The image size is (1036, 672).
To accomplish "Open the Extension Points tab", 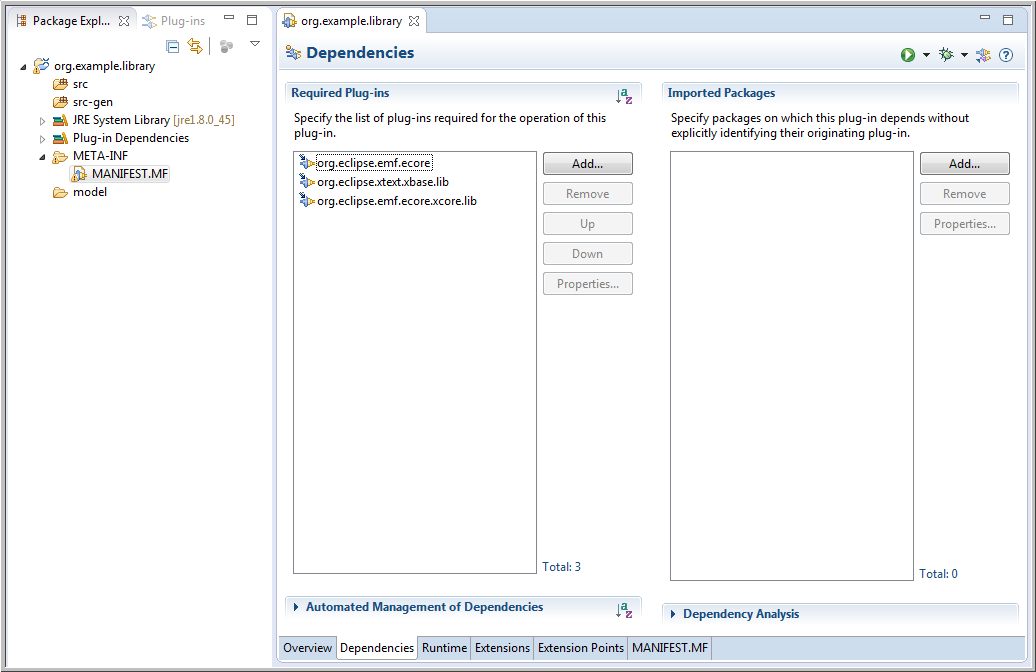I will pos(580,648).
